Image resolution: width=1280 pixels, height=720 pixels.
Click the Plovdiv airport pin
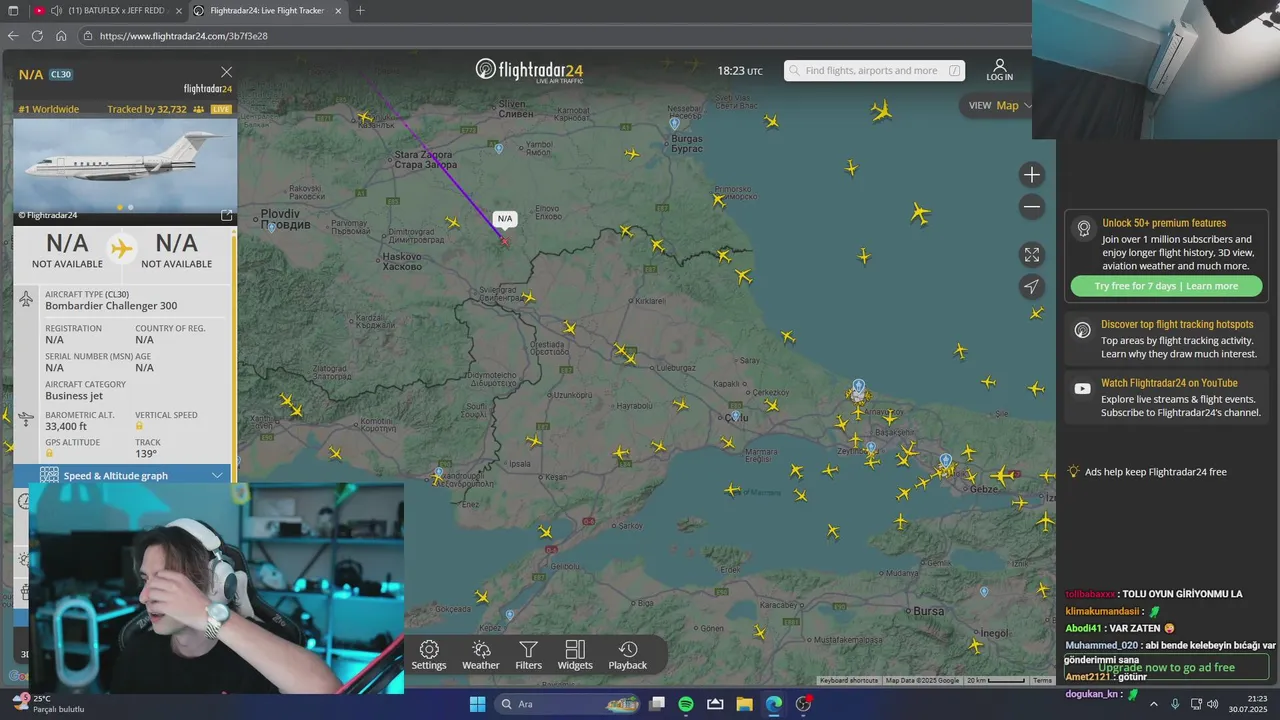[x=272, y=228]
